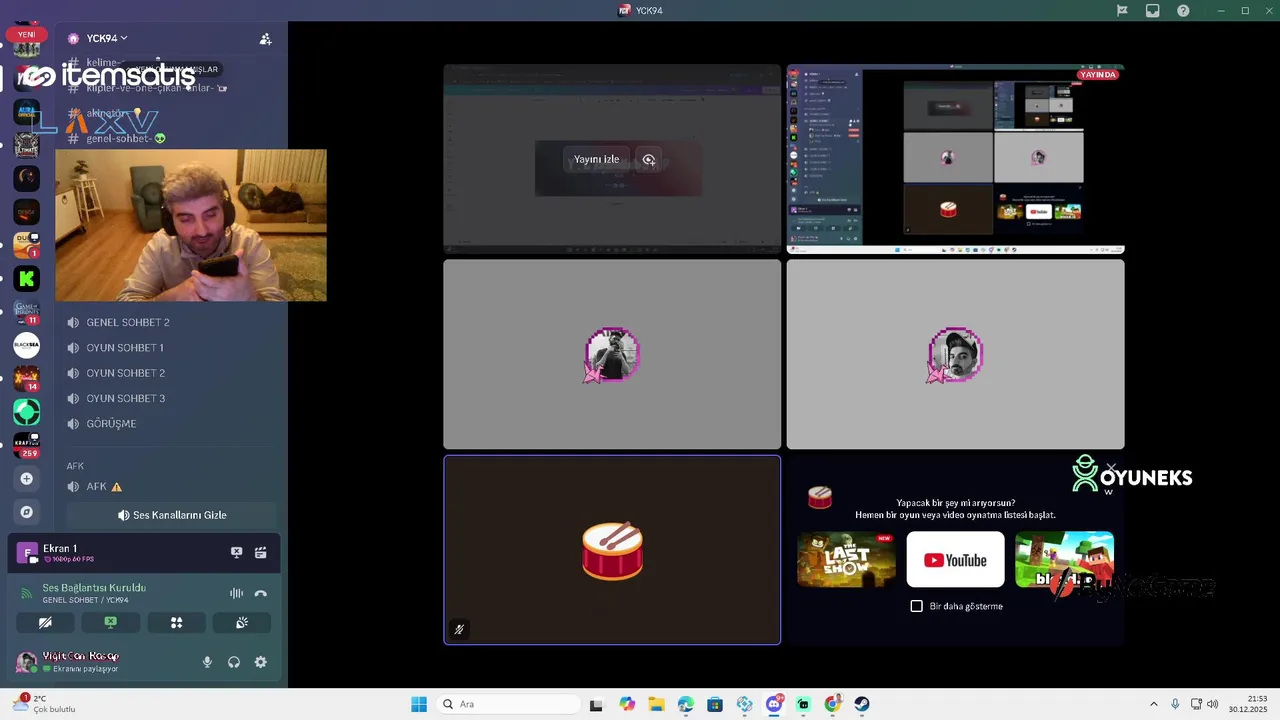Select the left user avatar tile
The width and height of the screenshot is (1280, 720).
[612, 354]
